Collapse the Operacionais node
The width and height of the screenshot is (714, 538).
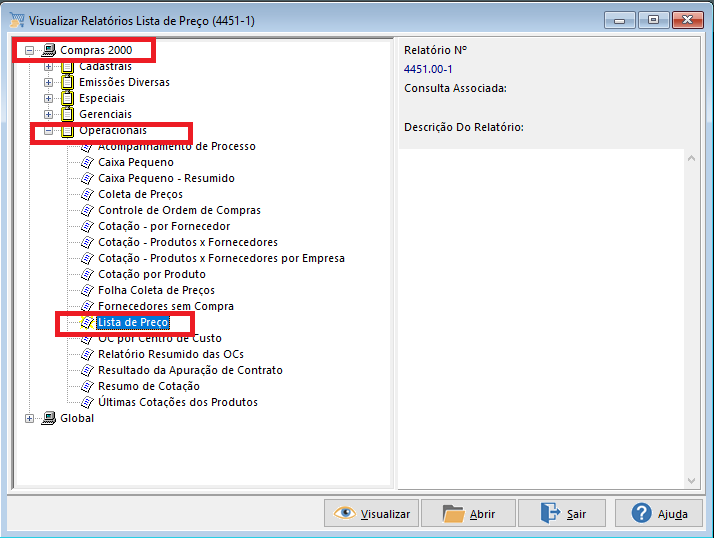[x=48, y=131]
